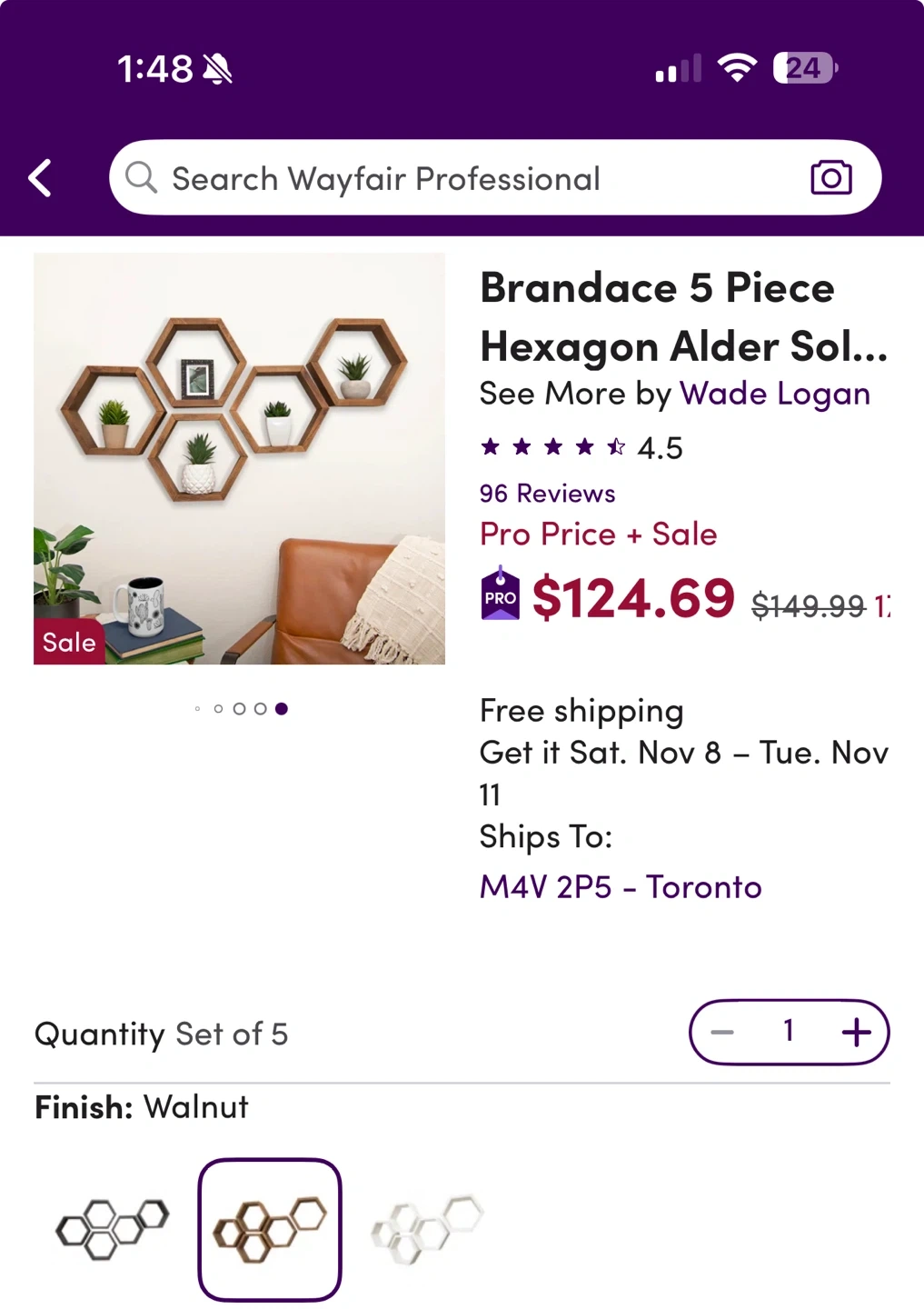Select the last image carousel dot
924x1309 pixels.
click(282, 709)
